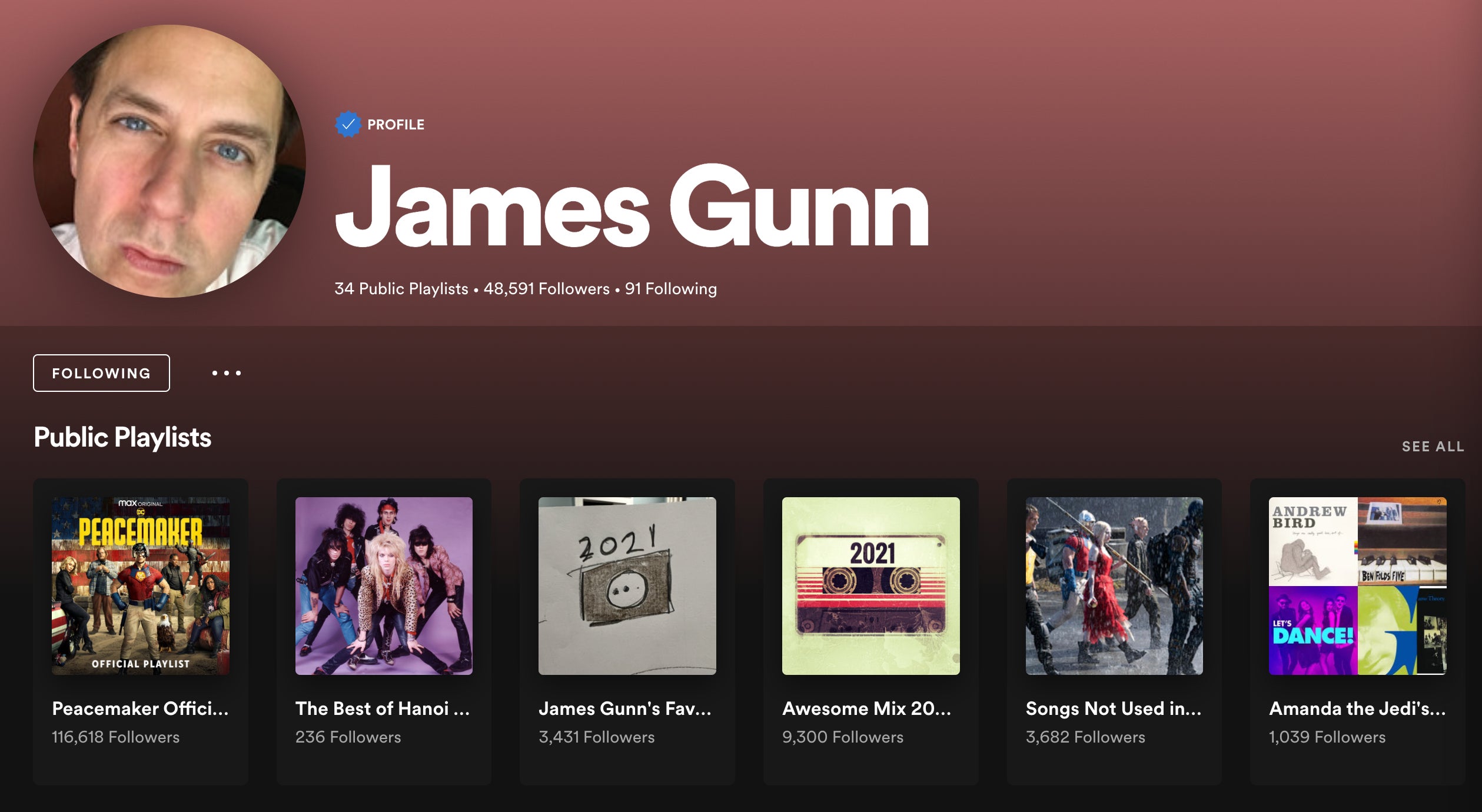Open the three-dots more options menu
The height and width of the screenshot is (812, 1482).
[227, 373]
